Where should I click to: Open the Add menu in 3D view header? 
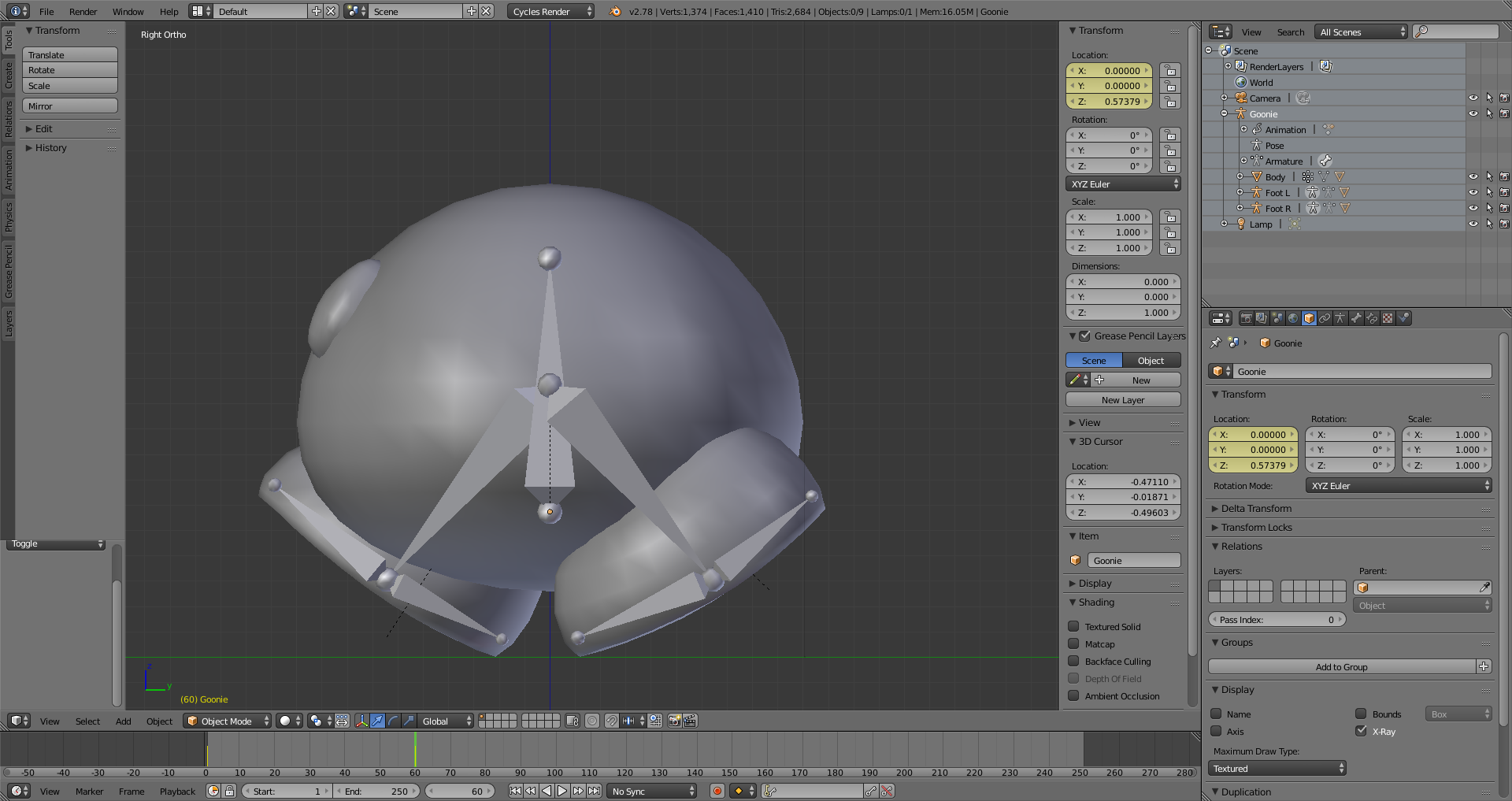point(124,721)
